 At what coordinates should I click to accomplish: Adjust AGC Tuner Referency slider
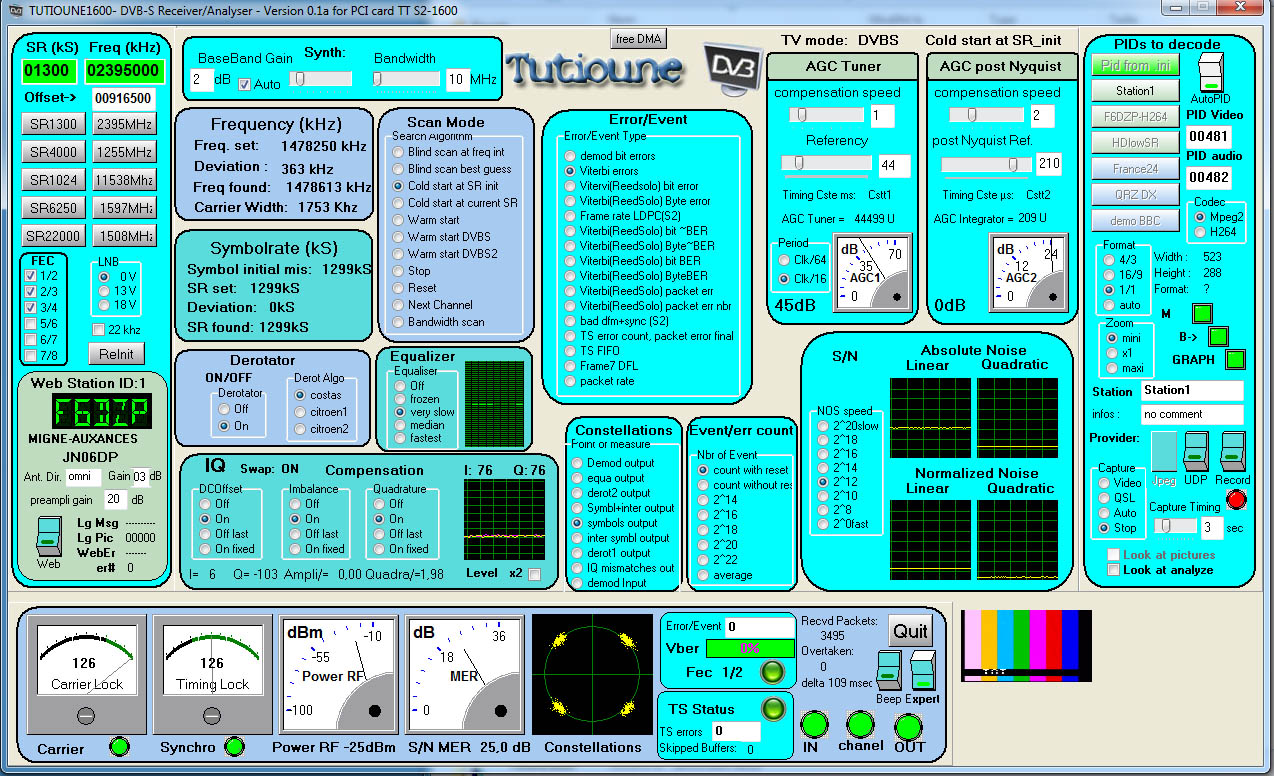tap(826, 163)
